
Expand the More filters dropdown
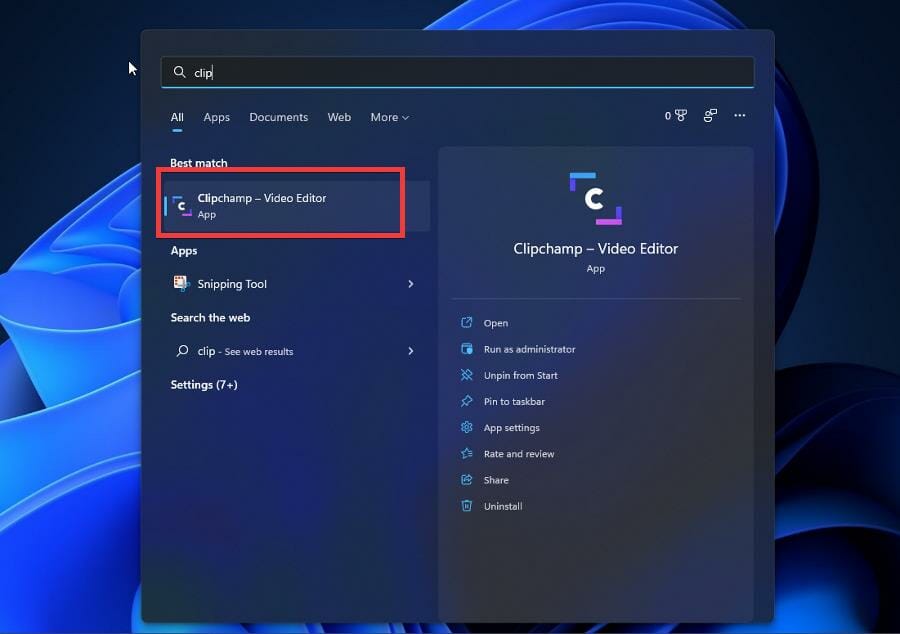389,117
